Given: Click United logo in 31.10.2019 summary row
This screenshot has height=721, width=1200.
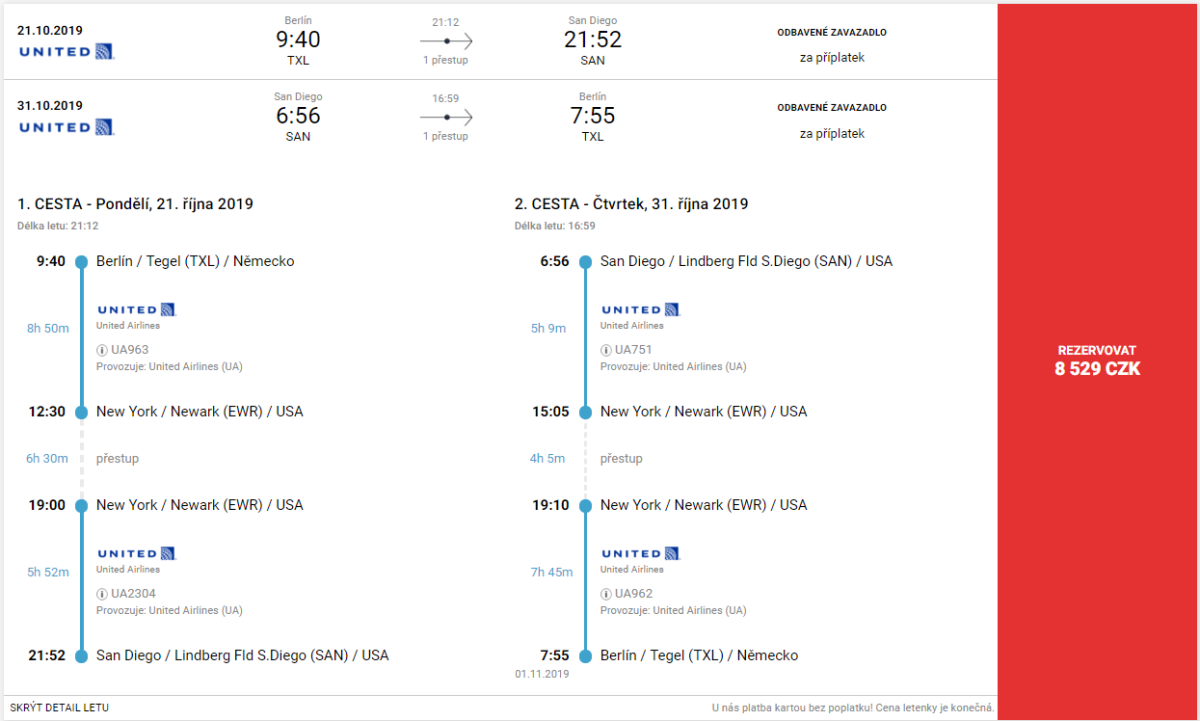Looking at the screenshot, I should (66, 127).
